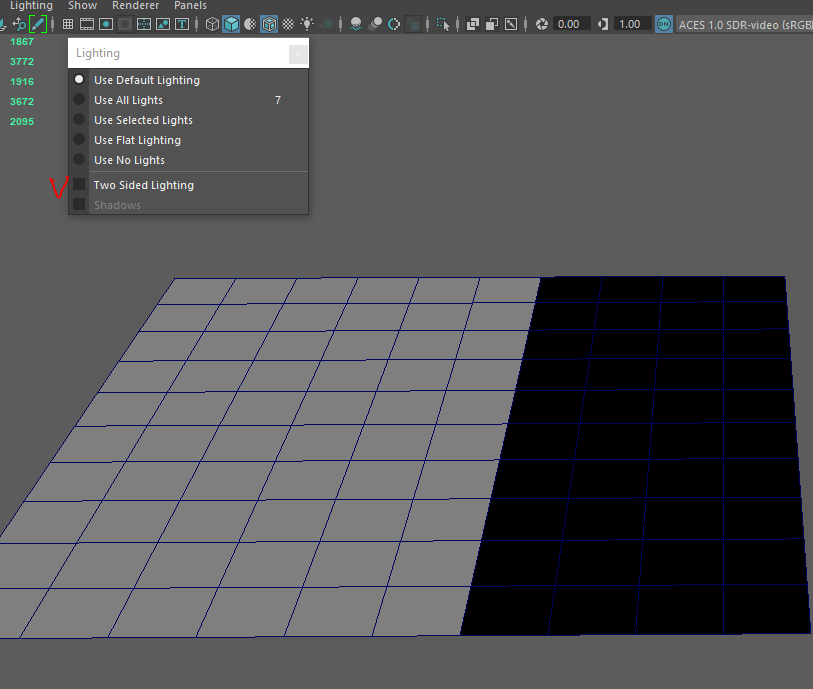Open the Renderer menu

coord(135,6)
